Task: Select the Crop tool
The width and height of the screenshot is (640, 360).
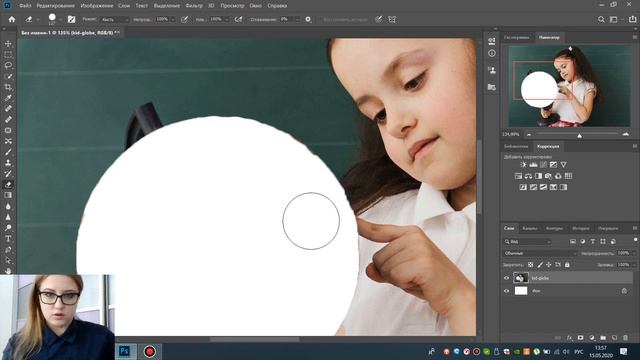Action: 8,87
